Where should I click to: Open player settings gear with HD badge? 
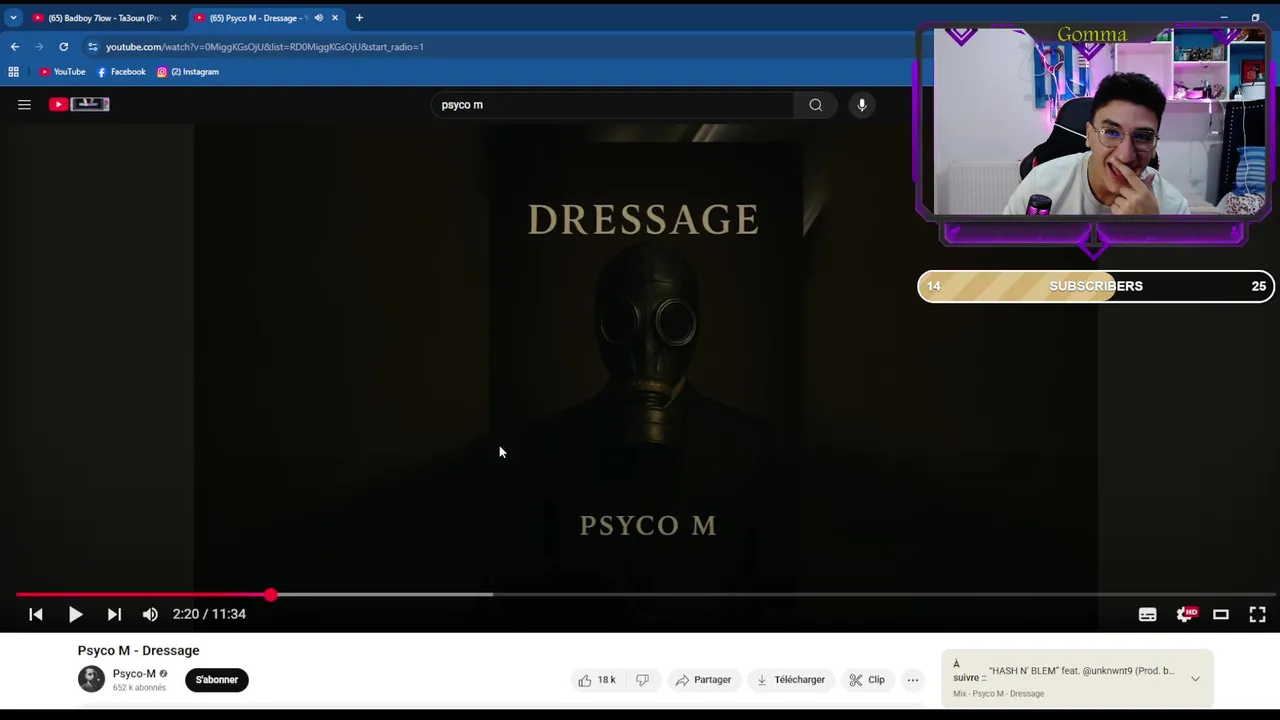(x=1186, y=614)
